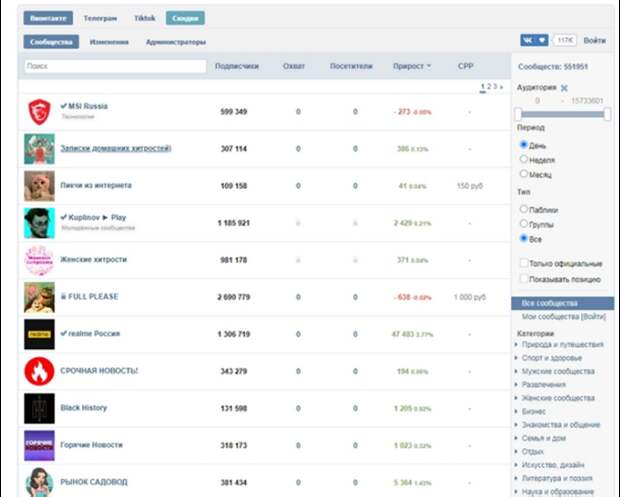Click the 117K like counter box
The image size is (620, 497).
click(x=565, y=40)
